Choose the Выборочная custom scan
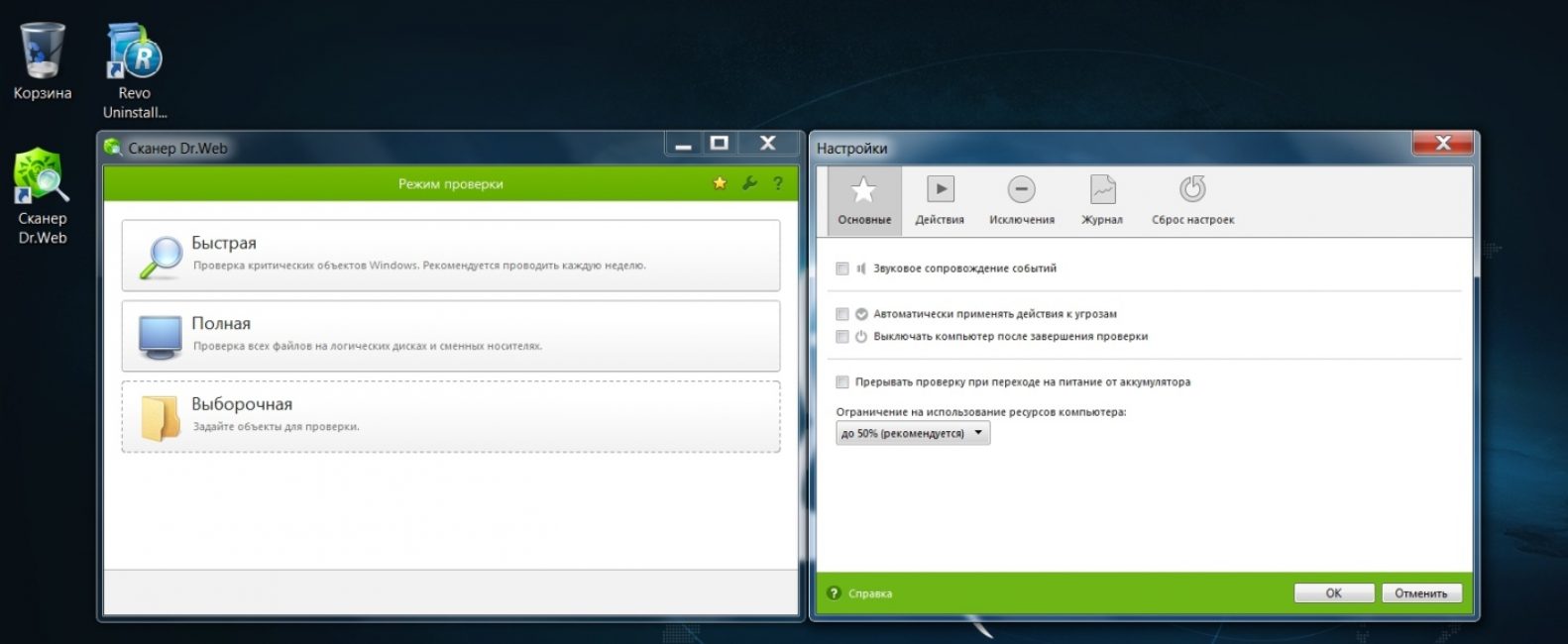Screen dimensions: 1568x644 click(x=451, y=417)
